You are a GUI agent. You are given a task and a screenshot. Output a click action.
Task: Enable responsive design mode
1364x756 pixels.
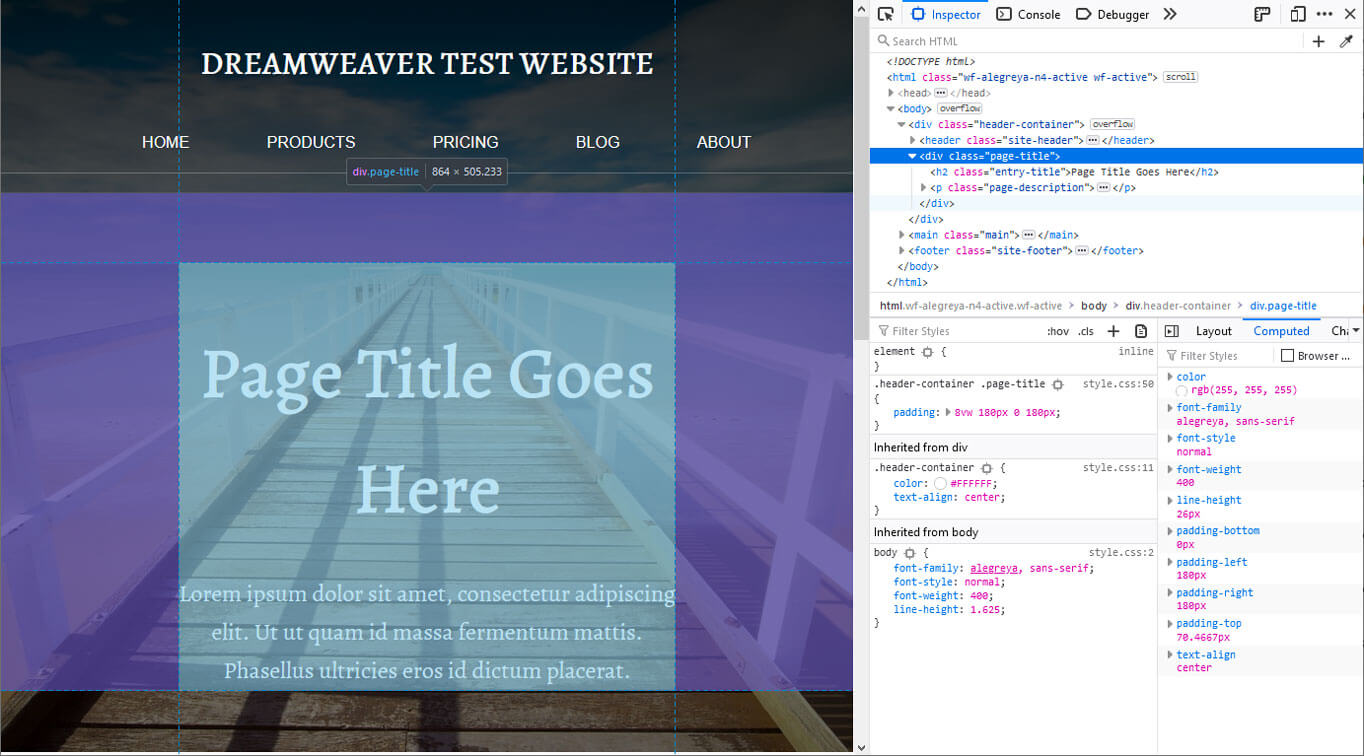click(x=1297, y=13)
